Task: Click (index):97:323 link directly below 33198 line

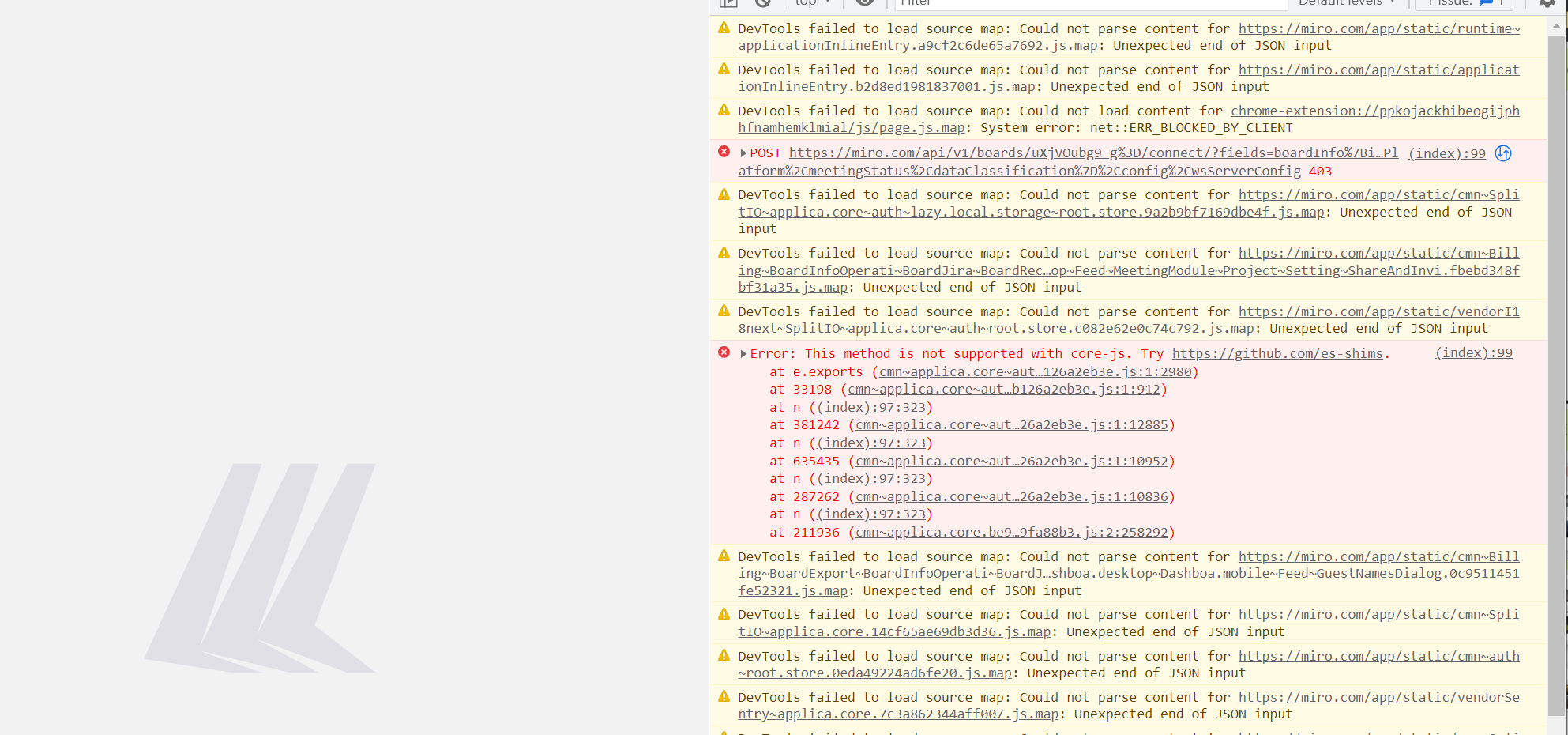Action: click(x=871, y=408)
